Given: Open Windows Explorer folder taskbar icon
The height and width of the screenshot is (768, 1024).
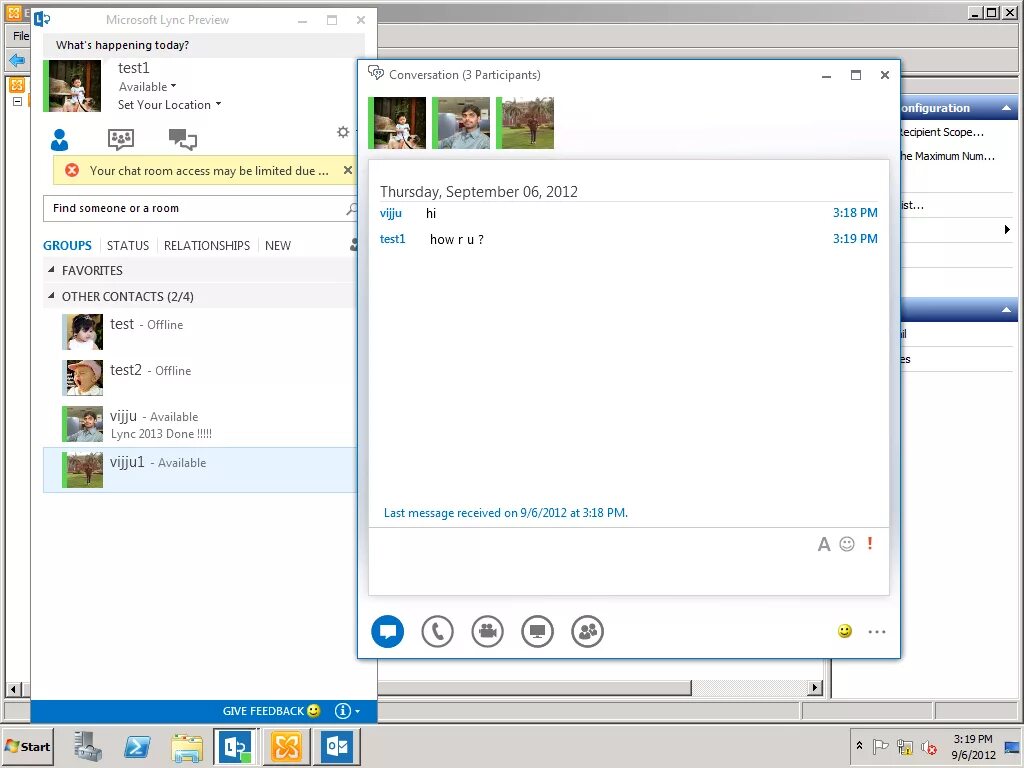Looking at the screenshot, I should tap(187, 747).
